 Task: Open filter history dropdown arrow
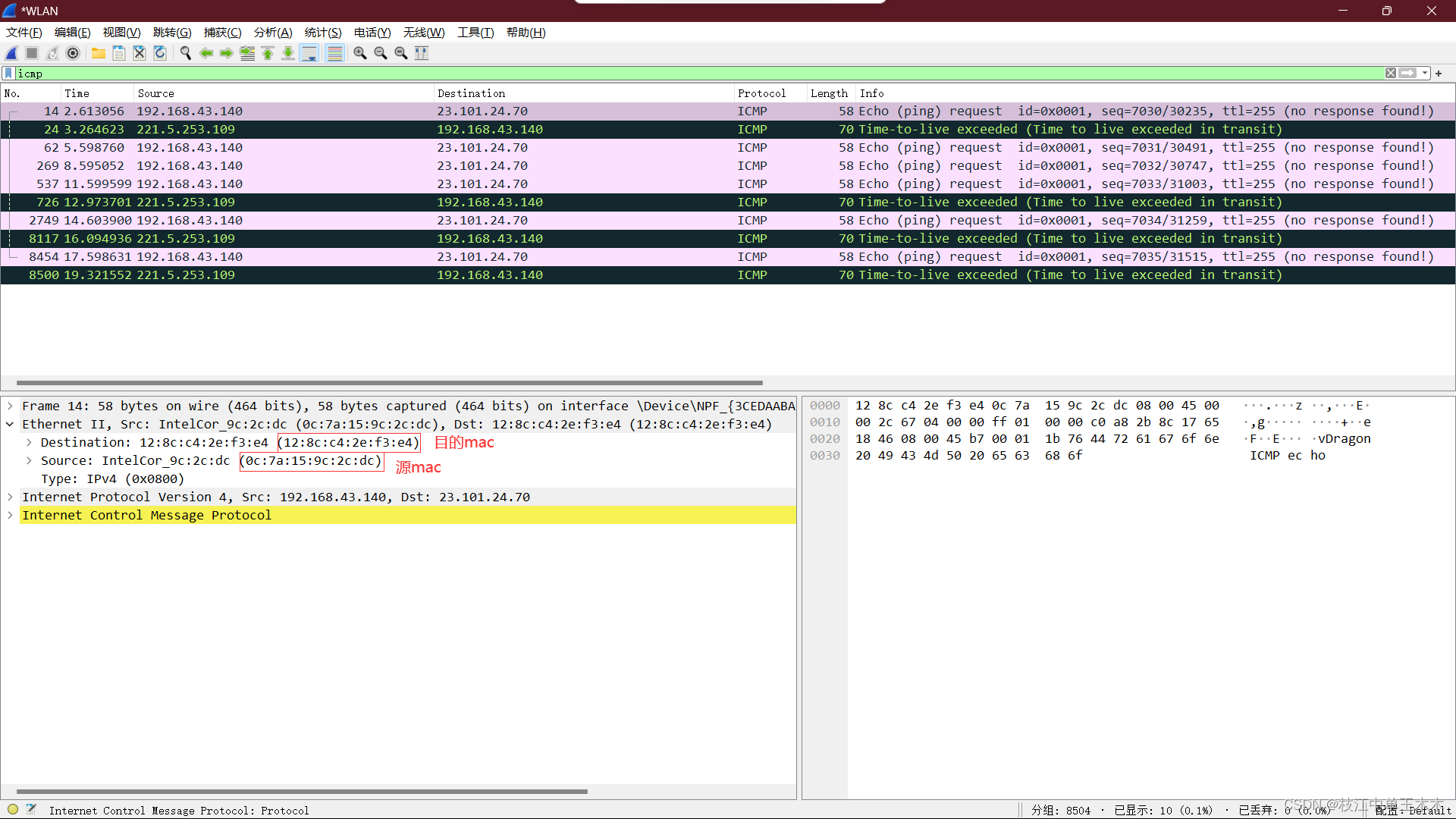point(1426,74)
